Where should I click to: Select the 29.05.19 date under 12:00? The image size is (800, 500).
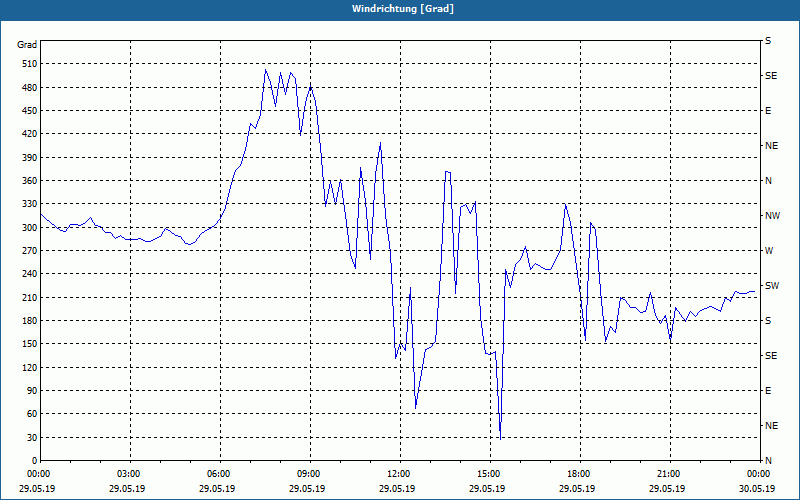(x=397, y=488)
